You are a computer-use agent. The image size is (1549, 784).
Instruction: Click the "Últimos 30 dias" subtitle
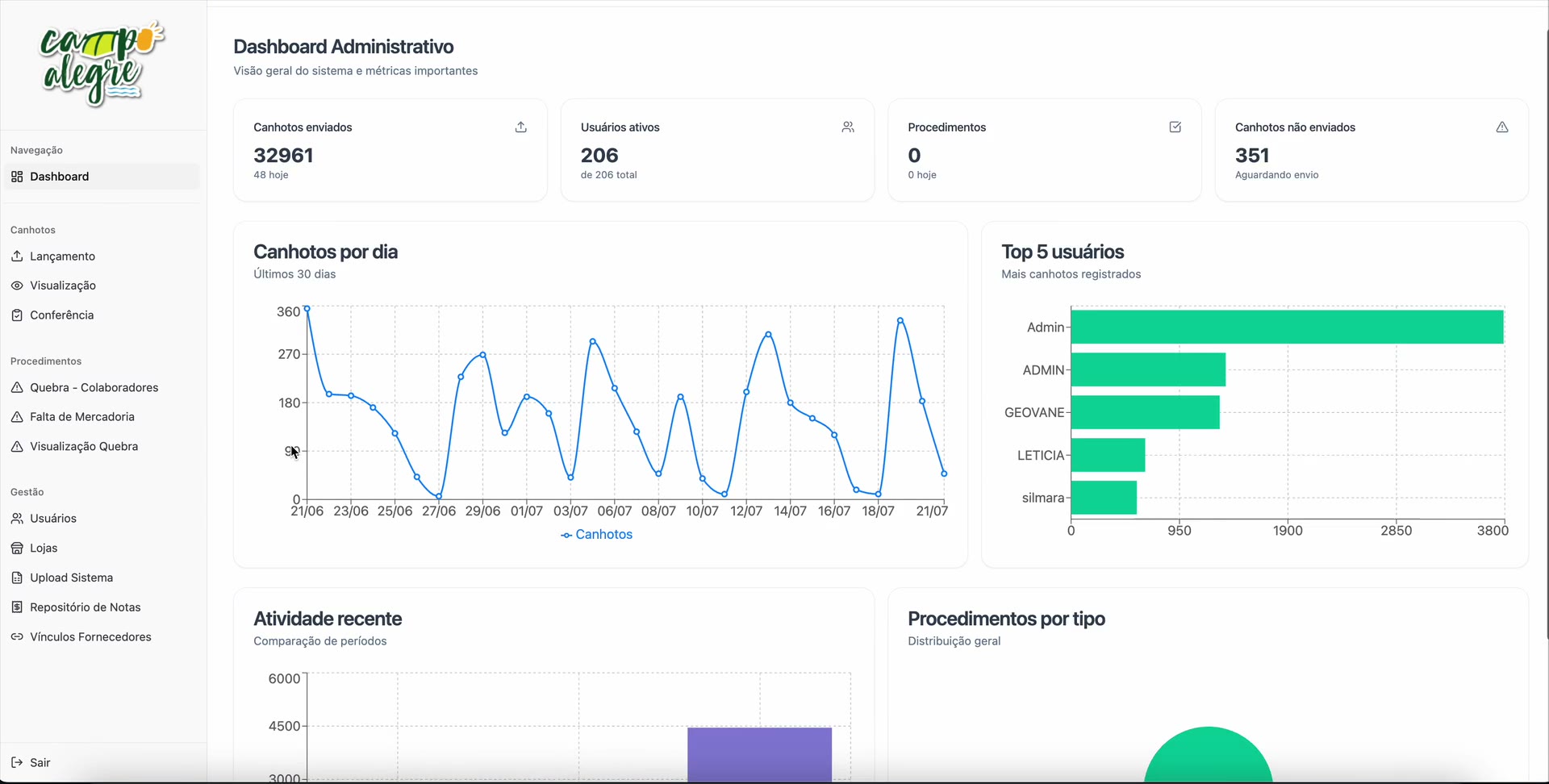tap(294, 274)
